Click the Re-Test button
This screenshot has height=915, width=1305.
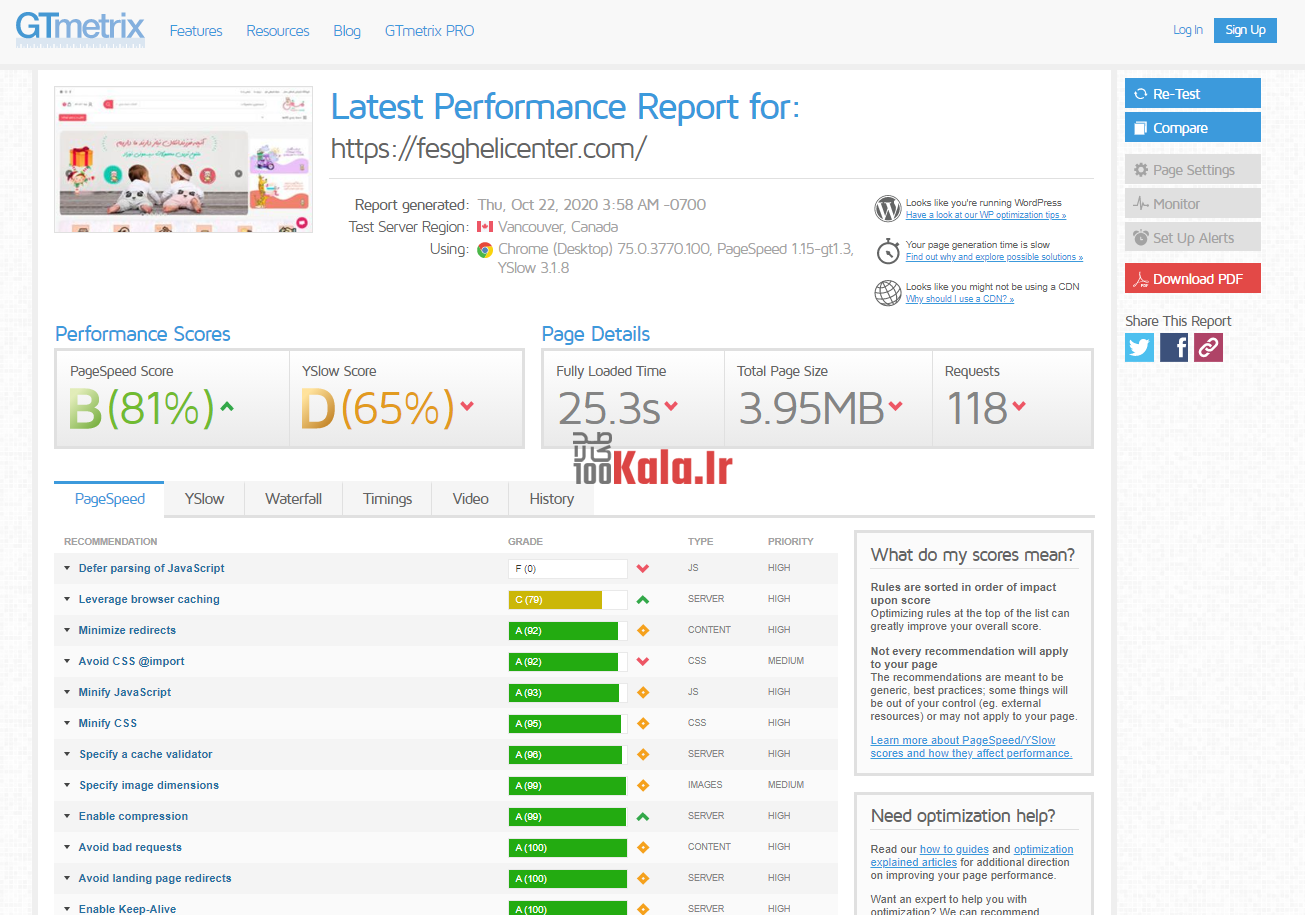[1193, 93]
